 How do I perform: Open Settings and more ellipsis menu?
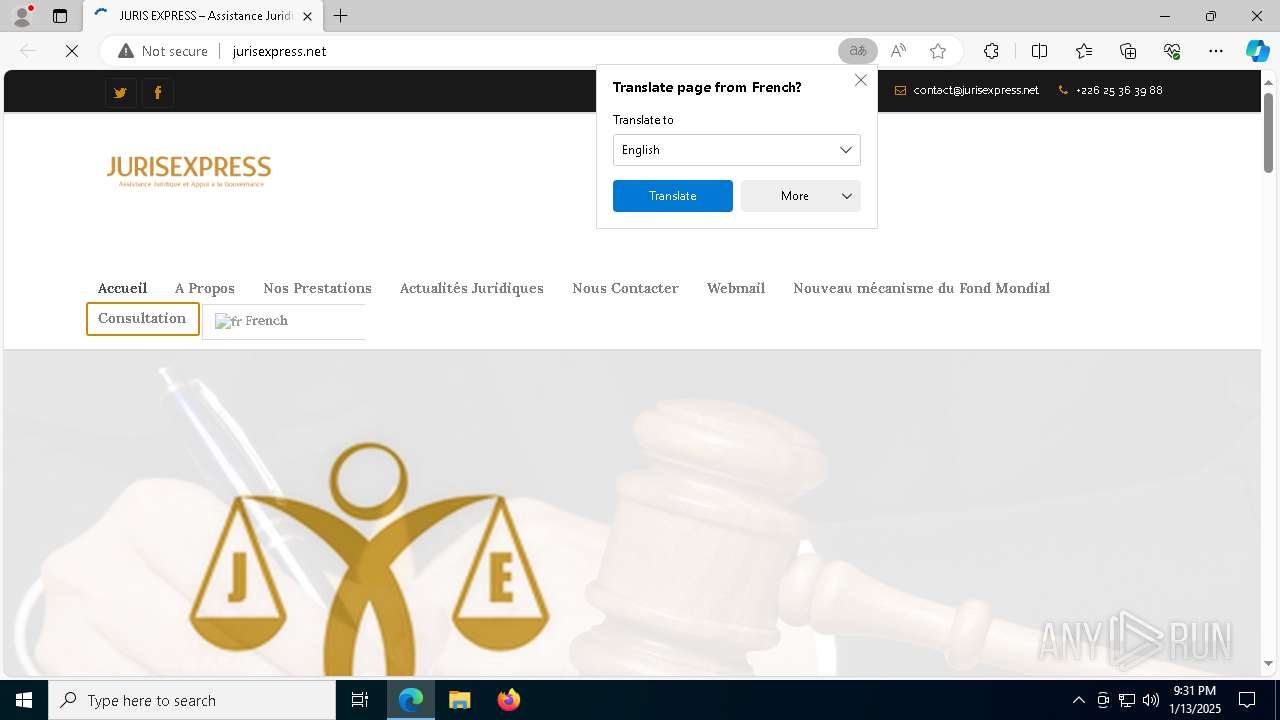pos(1216,51)
